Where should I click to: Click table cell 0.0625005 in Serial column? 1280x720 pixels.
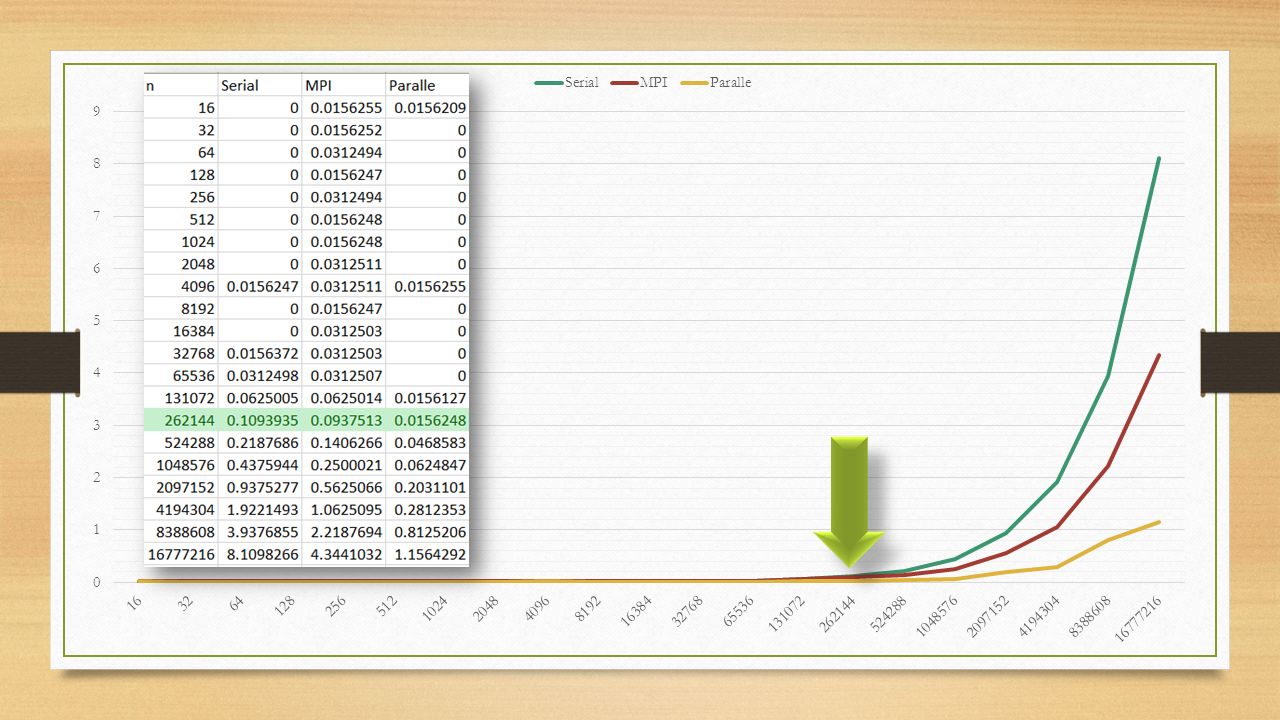[x=262, y=398]
